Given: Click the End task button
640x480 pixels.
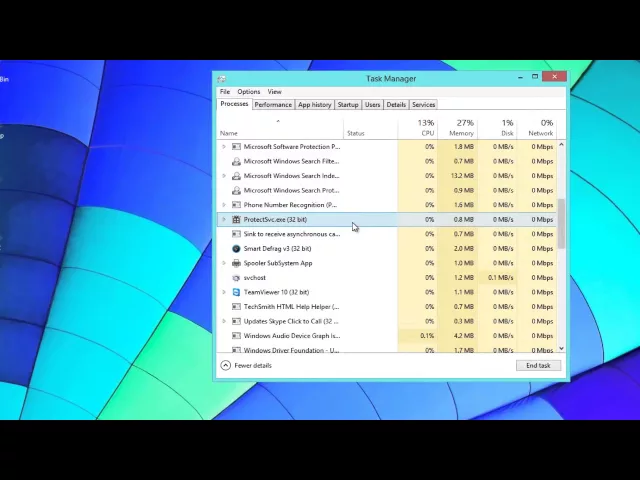Looking at the screenshot, I should pyautogui.click(x=538, y=365).
